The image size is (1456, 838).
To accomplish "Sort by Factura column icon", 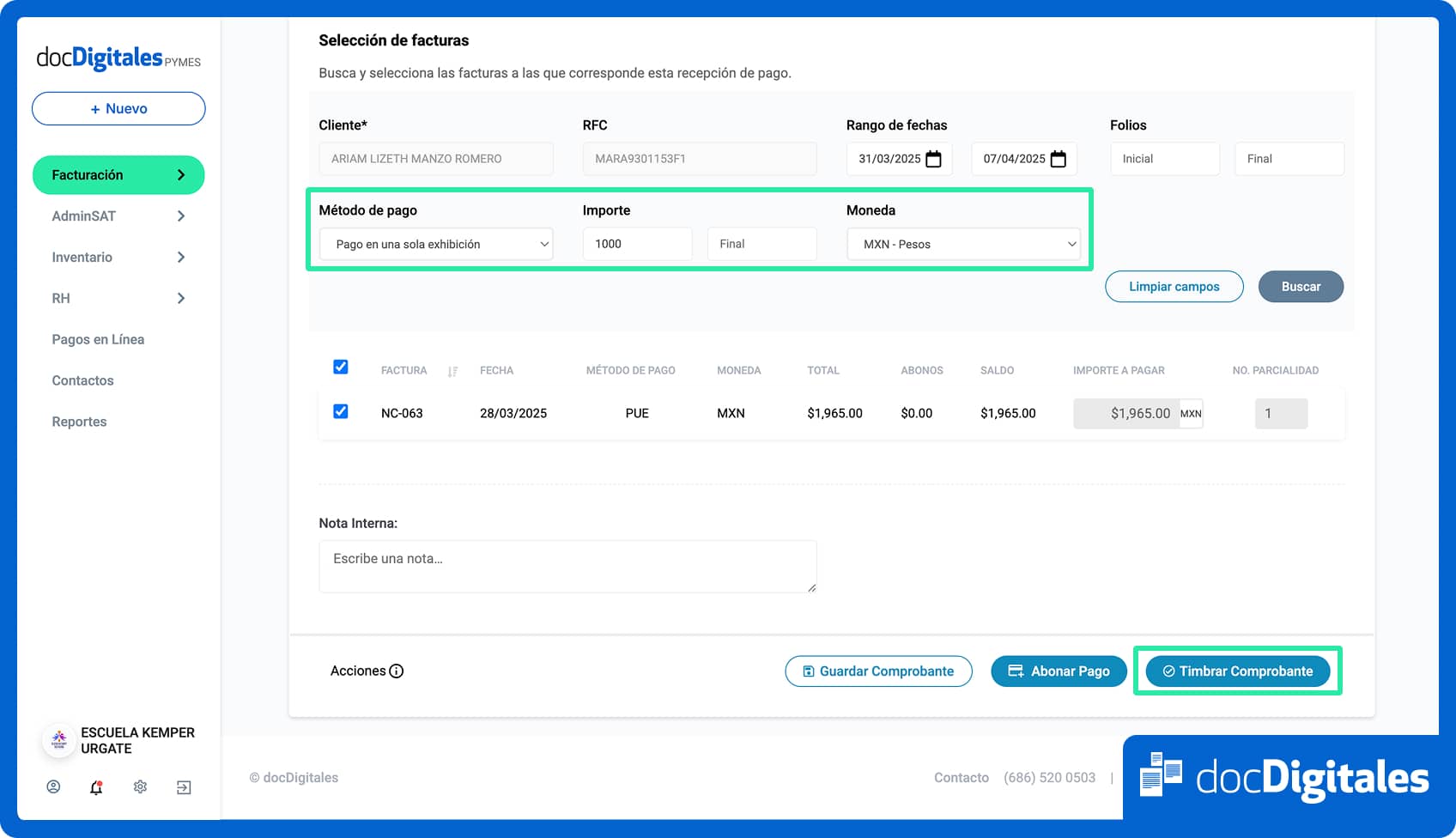I will pyautogui.click(x=452, y=371).
